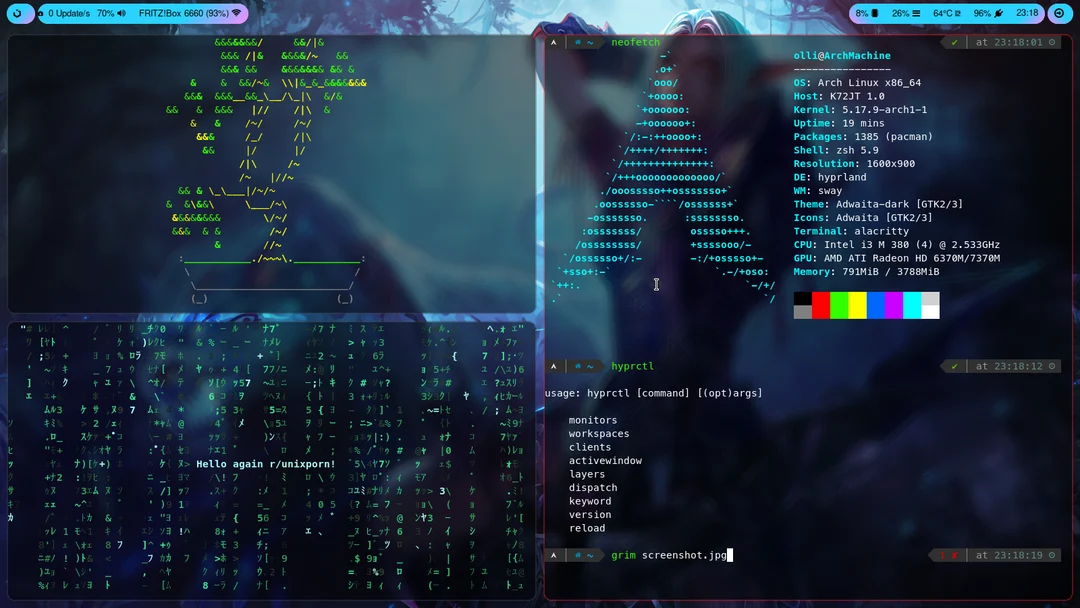The image size is (1080, 608).
Task: Expand the chevron on the hyprctl prompt
Action: [x=553, y=366]
